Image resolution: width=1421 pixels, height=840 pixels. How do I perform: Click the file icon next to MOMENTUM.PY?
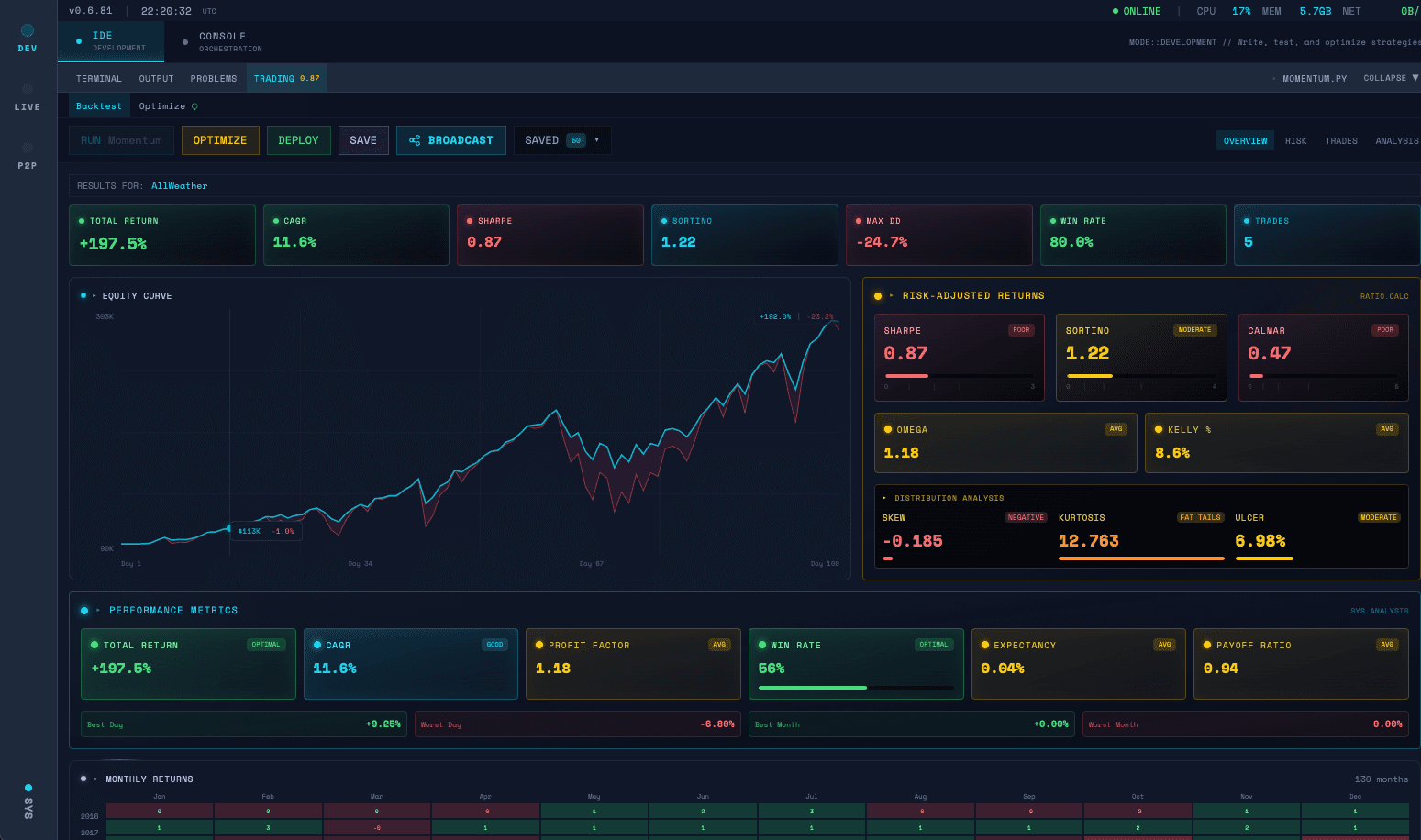click(1273, 78)
